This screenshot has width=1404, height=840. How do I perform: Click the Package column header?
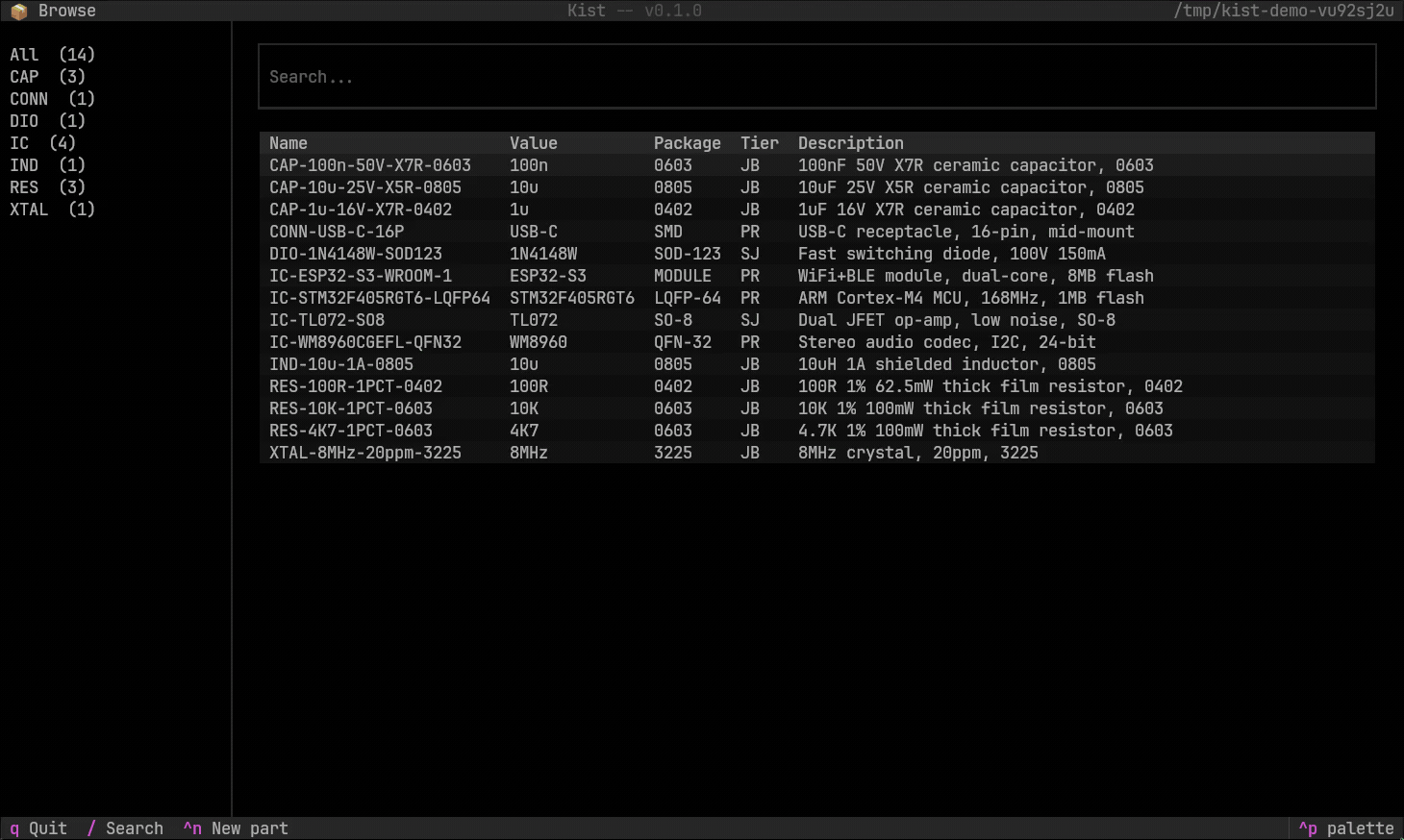click(x=688, y=142)
